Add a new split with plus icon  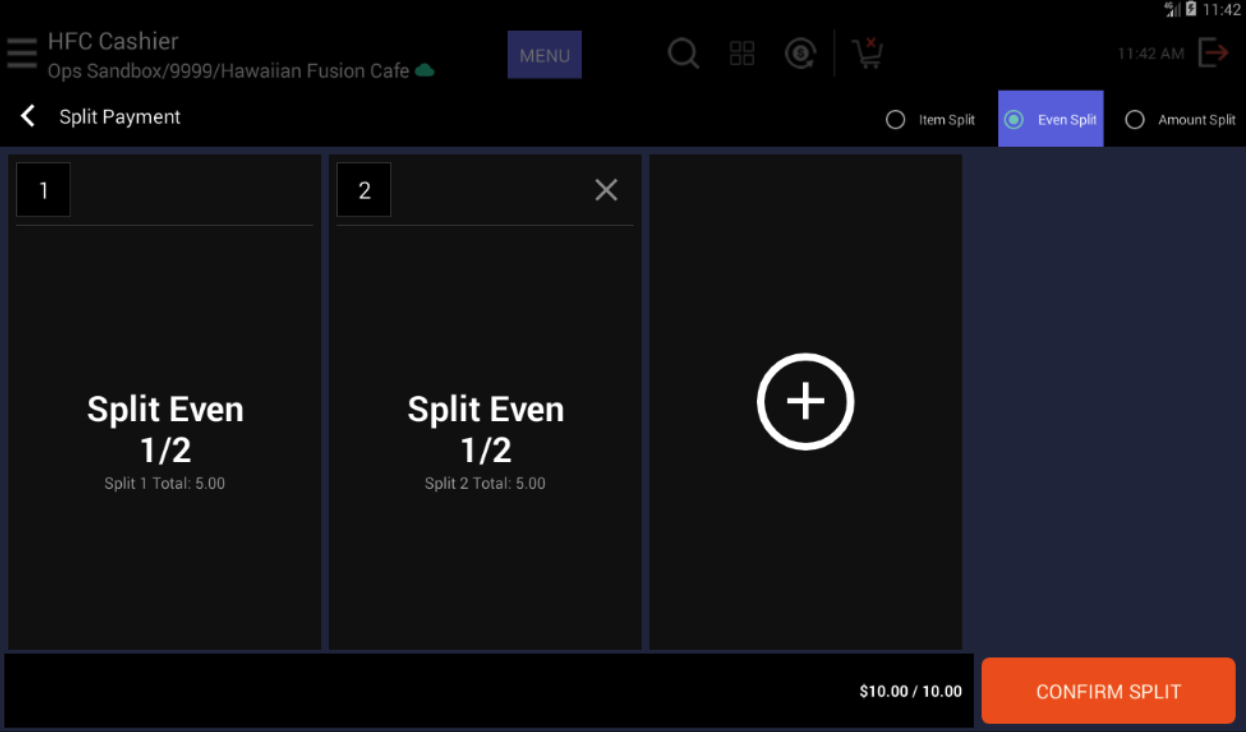point(805,402)
